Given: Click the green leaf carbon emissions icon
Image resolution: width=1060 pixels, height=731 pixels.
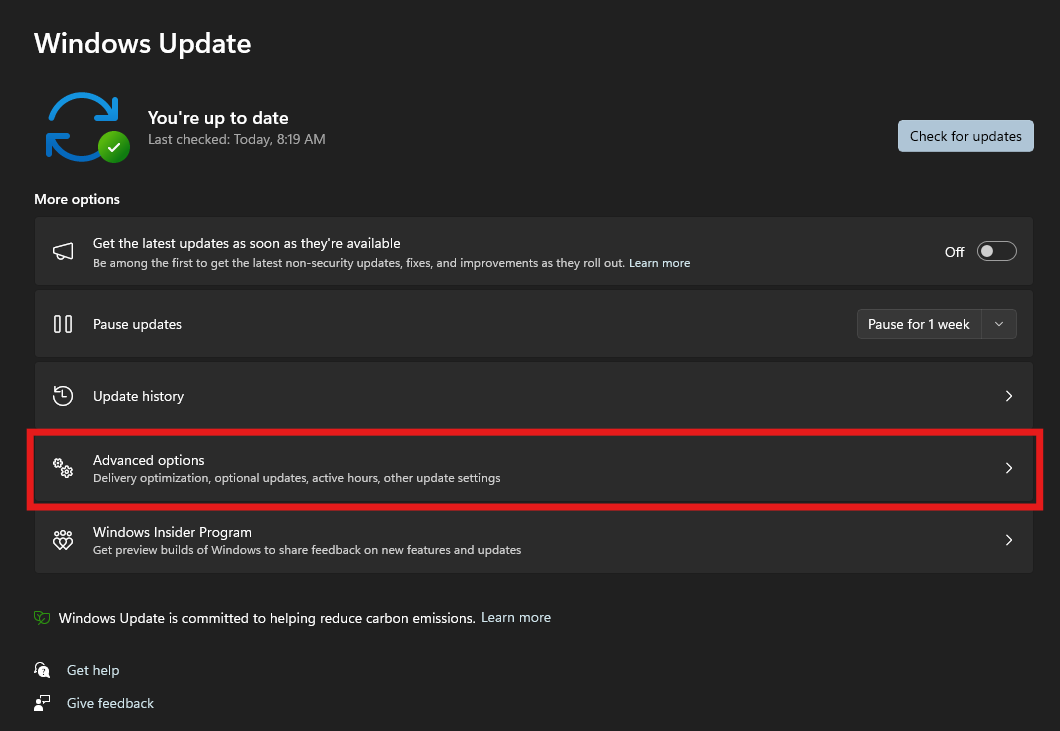Looking at the screenshot, I should [42, 618].
